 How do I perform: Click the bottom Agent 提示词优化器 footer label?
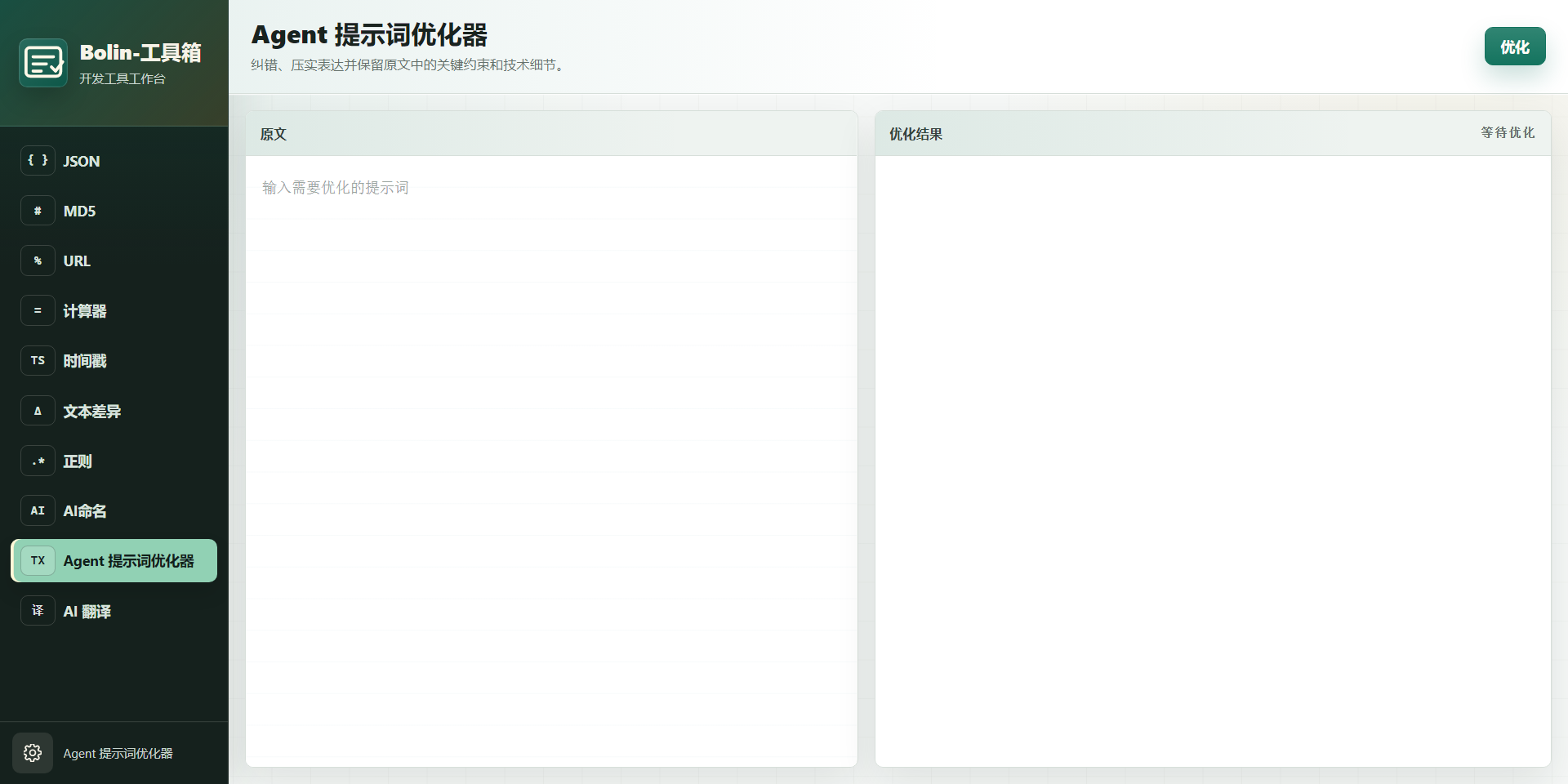coord(118,753)
